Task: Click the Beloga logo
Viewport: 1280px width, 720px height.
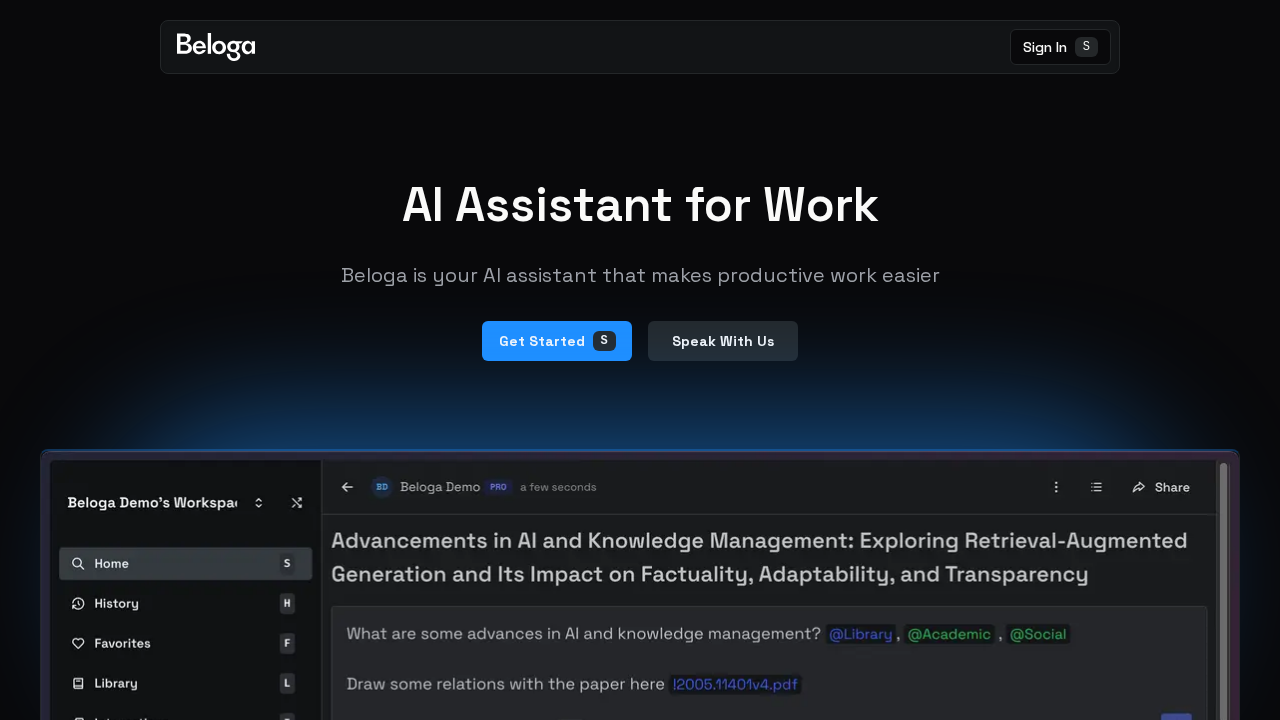Action: click(215, 46)
